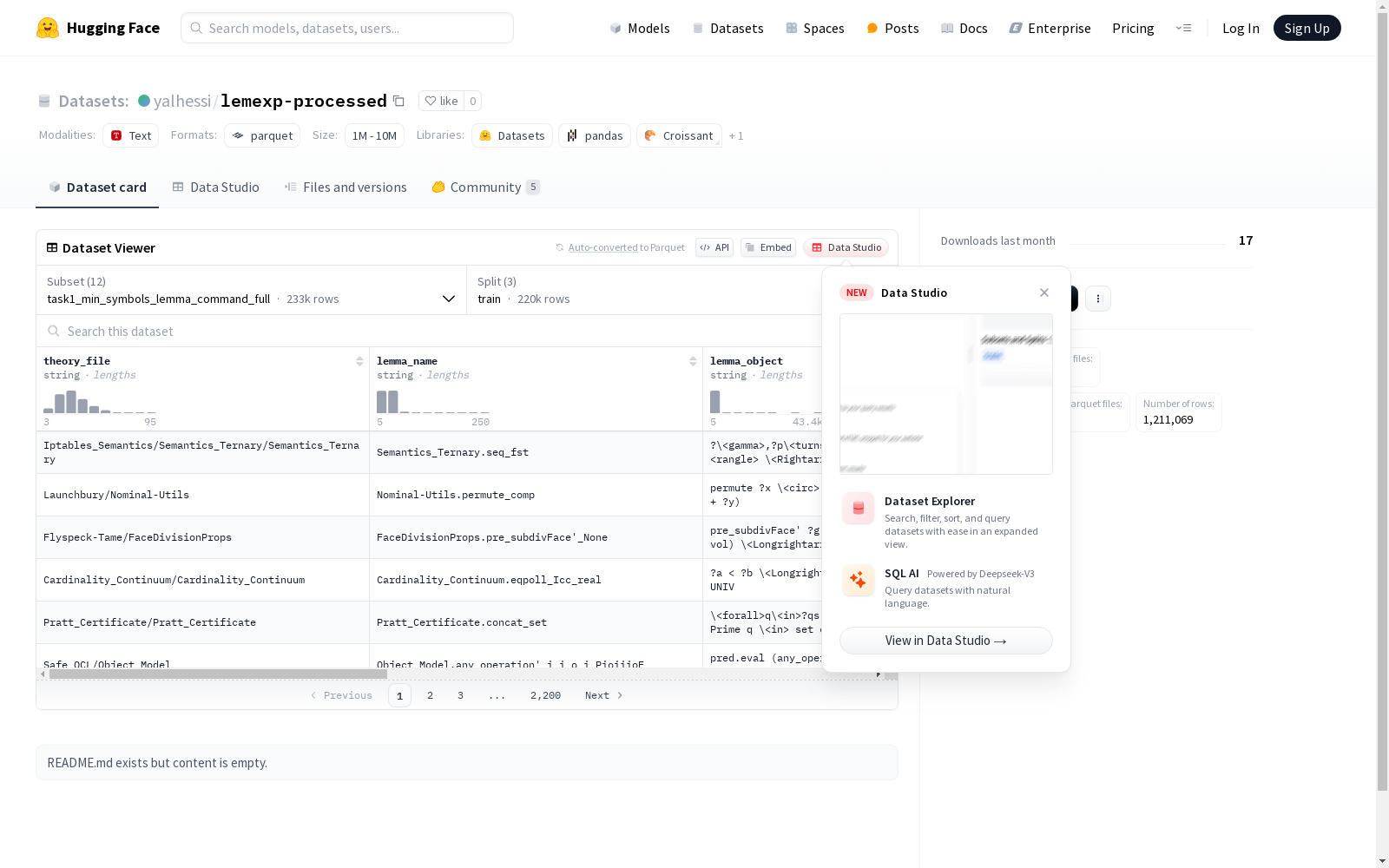This screenshot has height=868, width=1389.
Task: Click the Croissant library tag
Action: (x=679, y=135)
